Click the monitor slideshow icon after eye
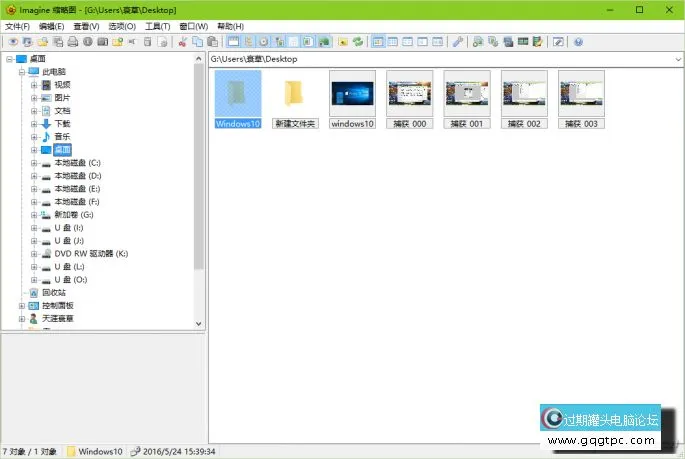Screen dimensions: 685x459 (x=28, y=42)
